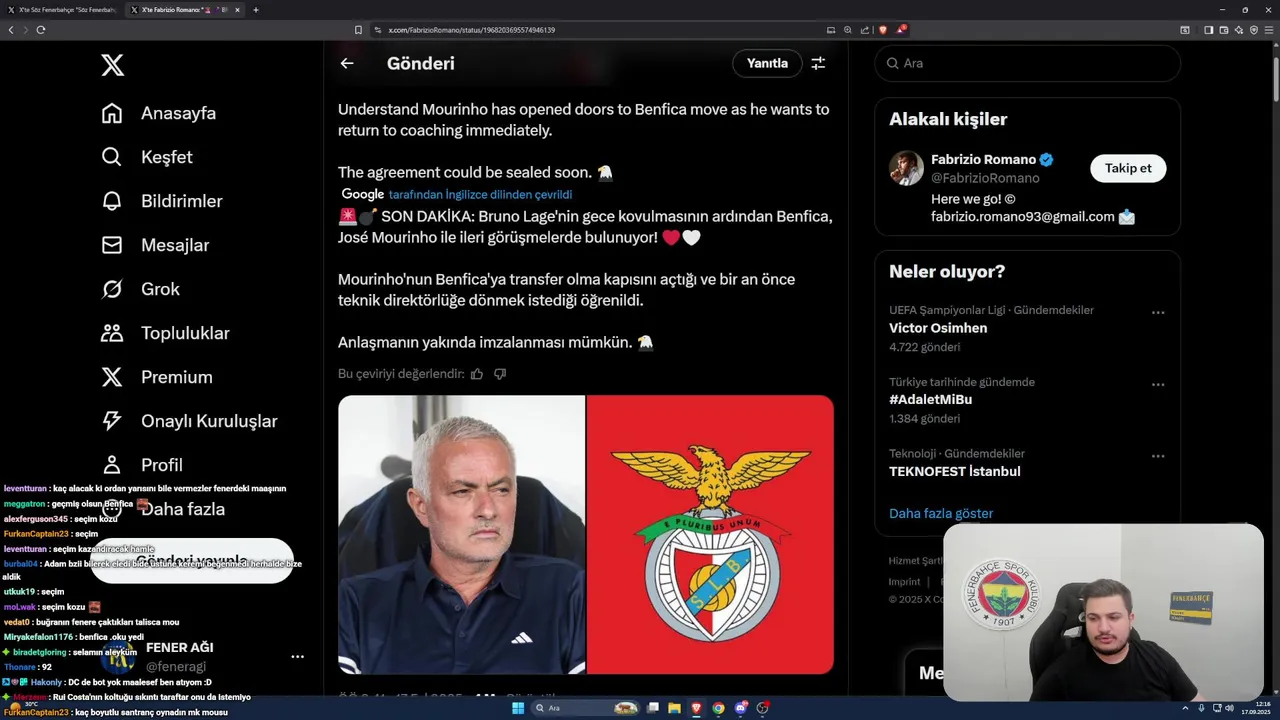Rate translation with thumbs up

(477, 374)
